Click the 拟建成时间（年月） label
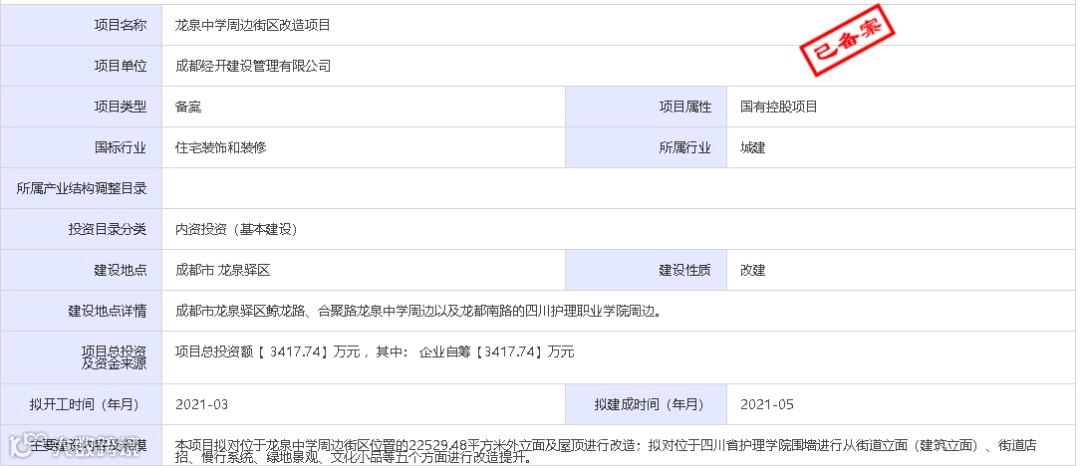Screen dimensions: 1080x466 pos(652,404)
